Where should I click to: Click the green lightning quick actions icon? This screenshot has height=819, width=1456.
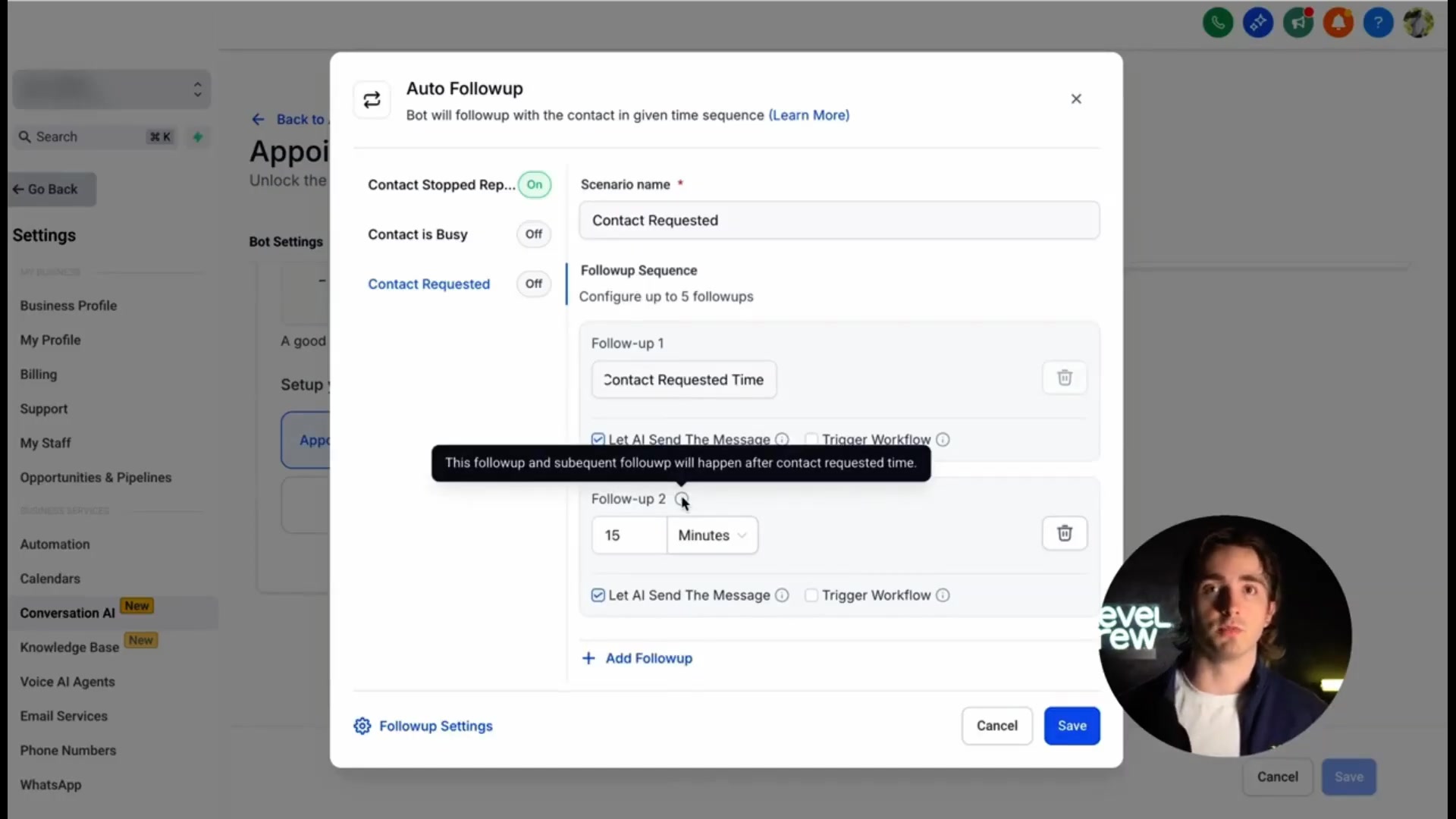click(x=197, y=137)
